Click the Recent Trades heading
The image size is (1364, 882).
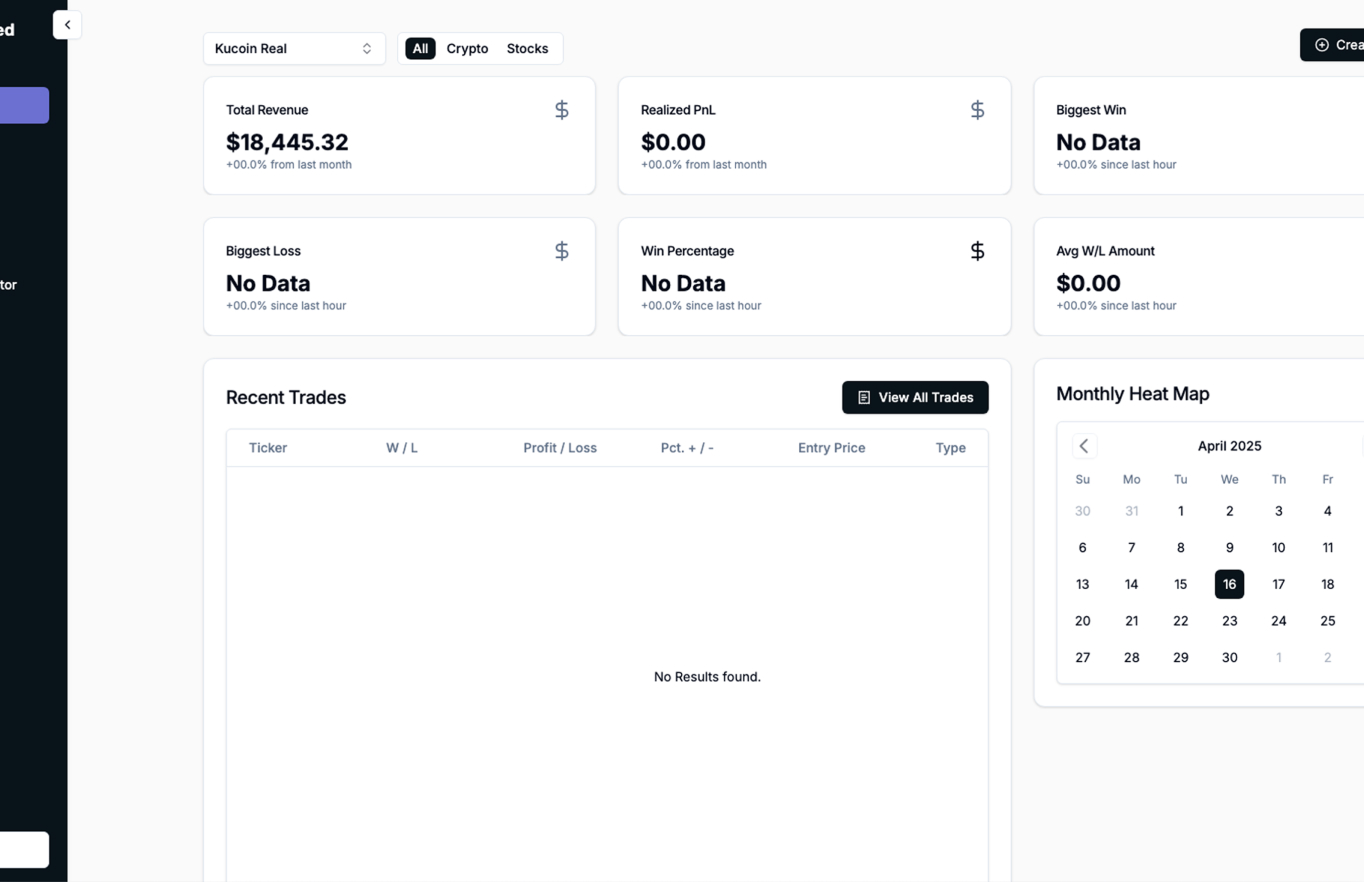coord(286,397)
